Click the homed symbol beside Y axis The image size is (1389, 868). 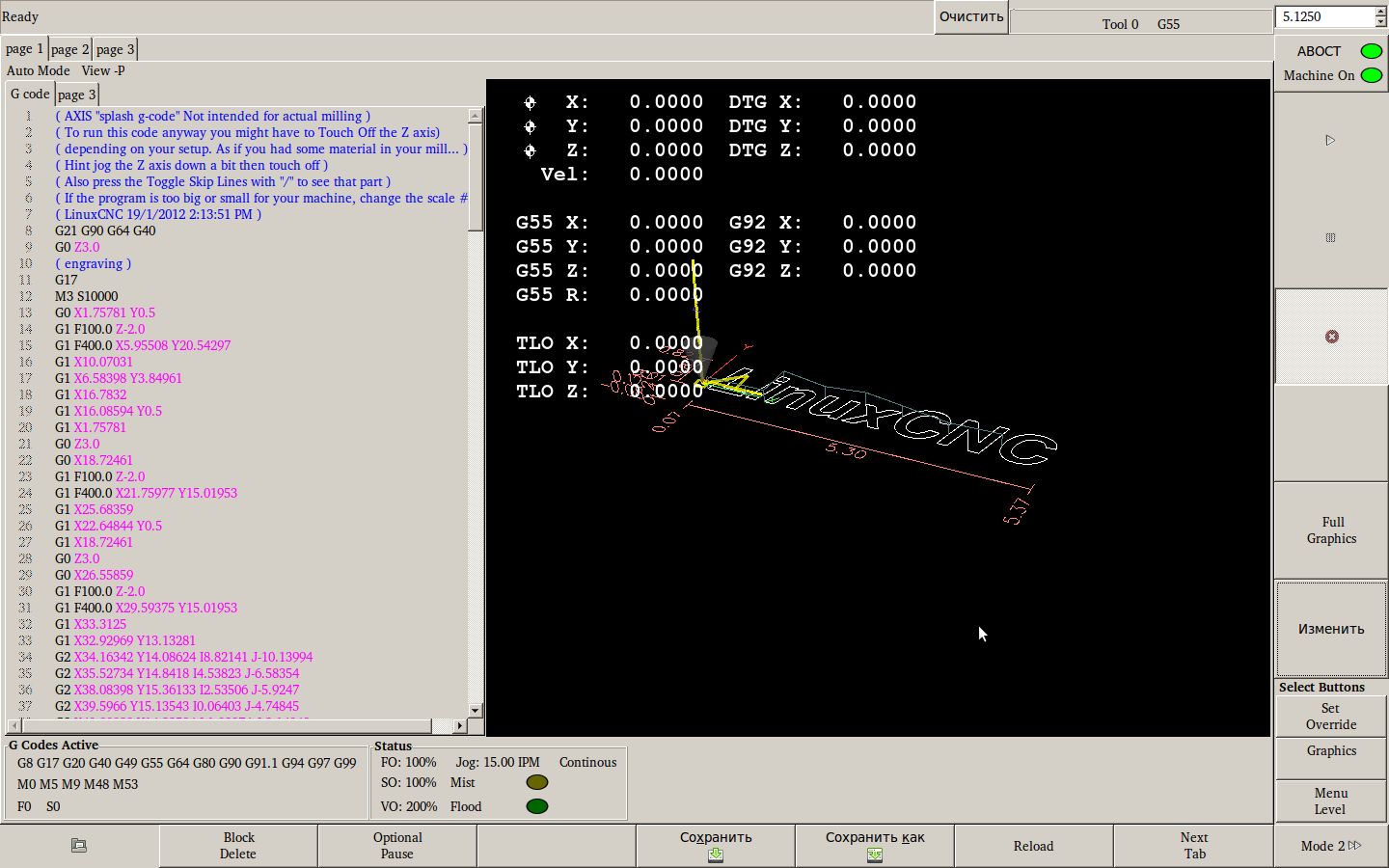click(530, 126)
